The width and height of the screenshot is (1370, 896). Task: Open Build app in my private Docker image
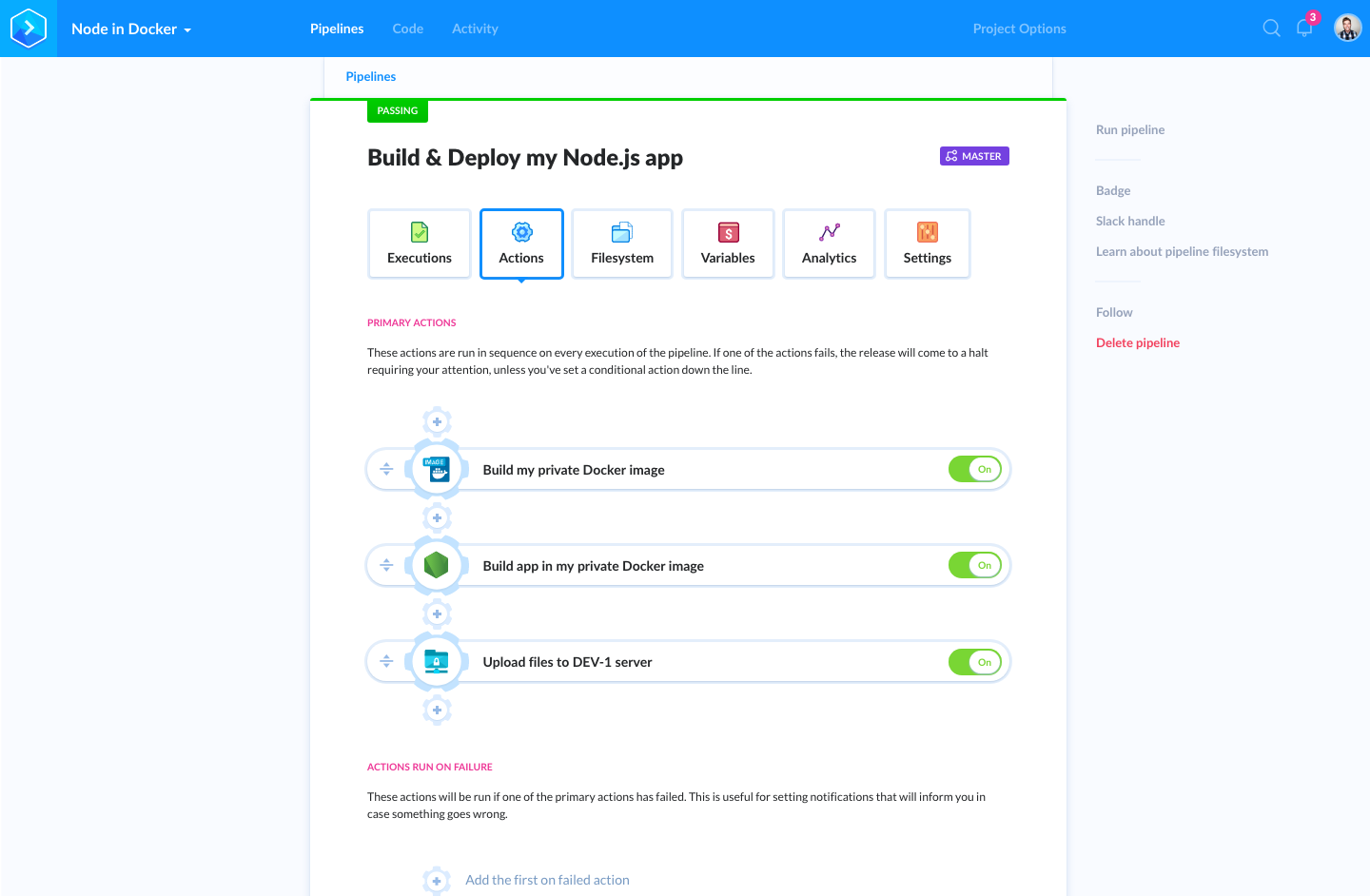pos(594,566)
